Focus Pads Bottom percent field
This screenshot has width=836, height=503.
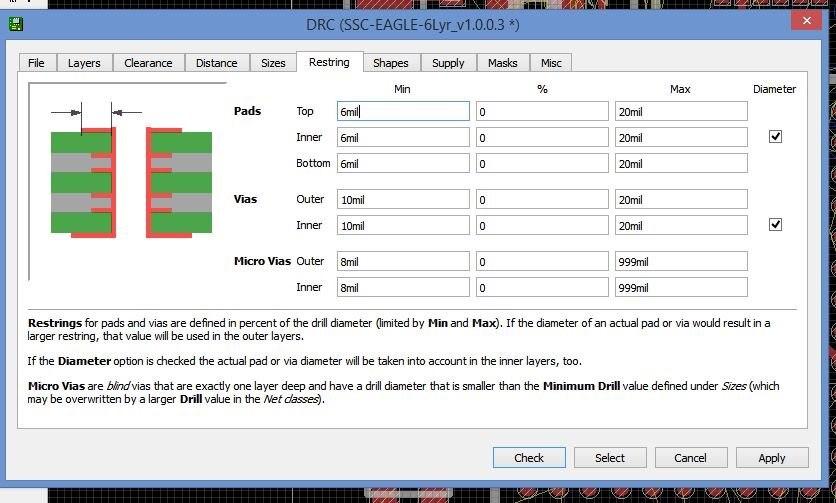pos(542,163)
